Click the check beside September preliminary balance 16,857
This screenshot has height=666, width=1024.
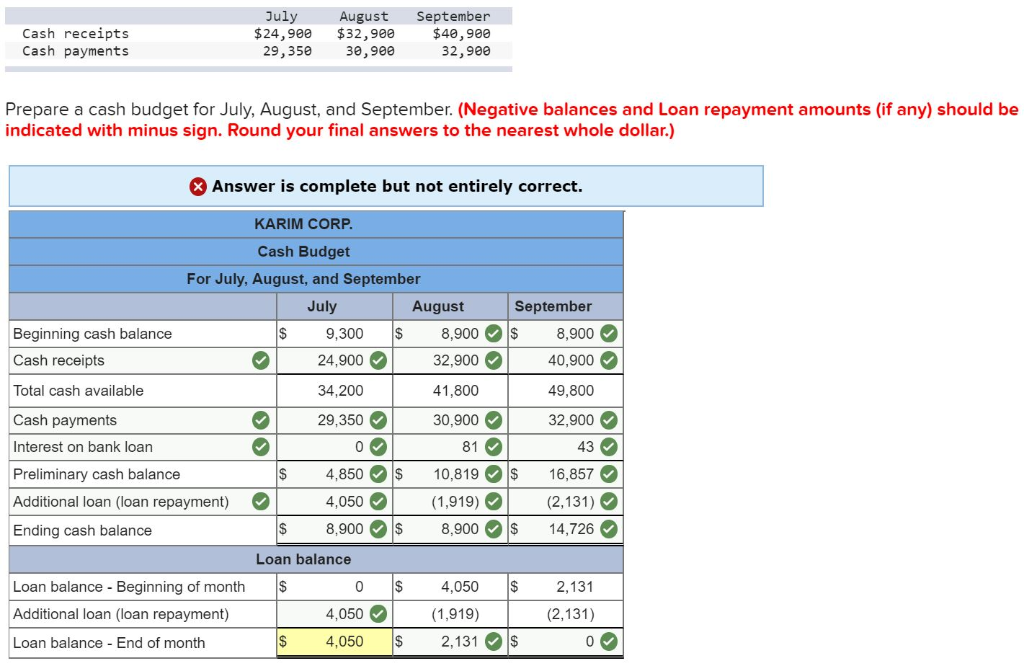(x=609, y=474)
